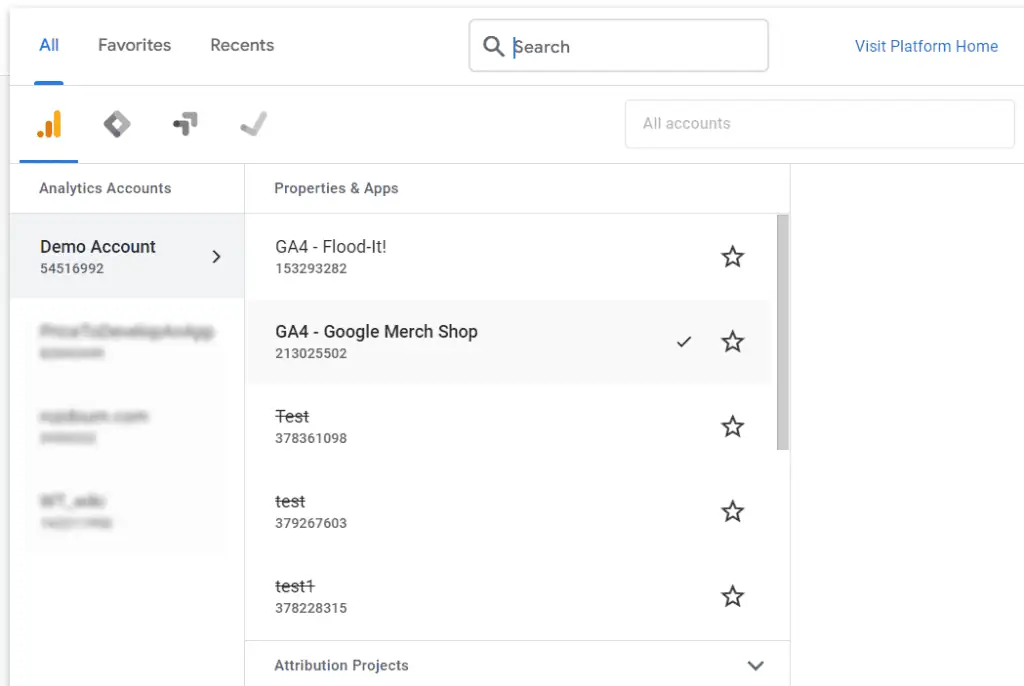Open the All accounts filter box
1024x686 pixels.
pyautogui.click(x=819, y=124)
